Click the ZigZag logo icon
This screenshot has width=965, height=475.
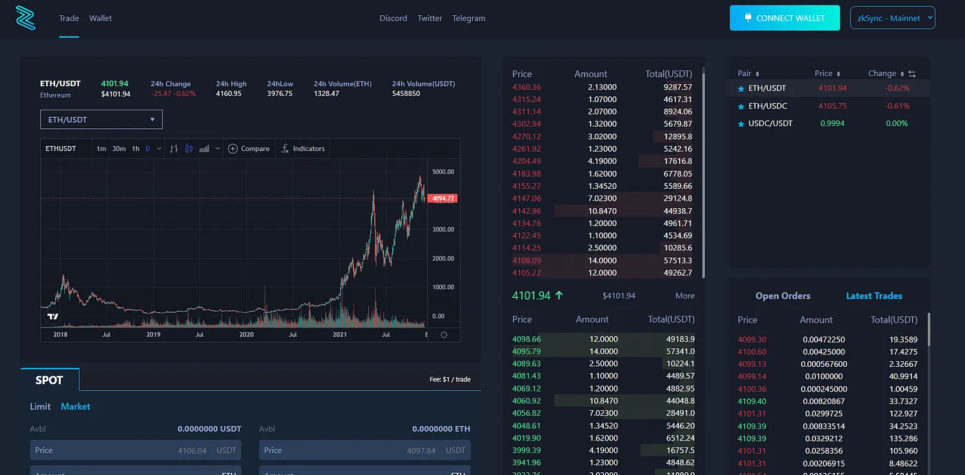coord(25,18)
